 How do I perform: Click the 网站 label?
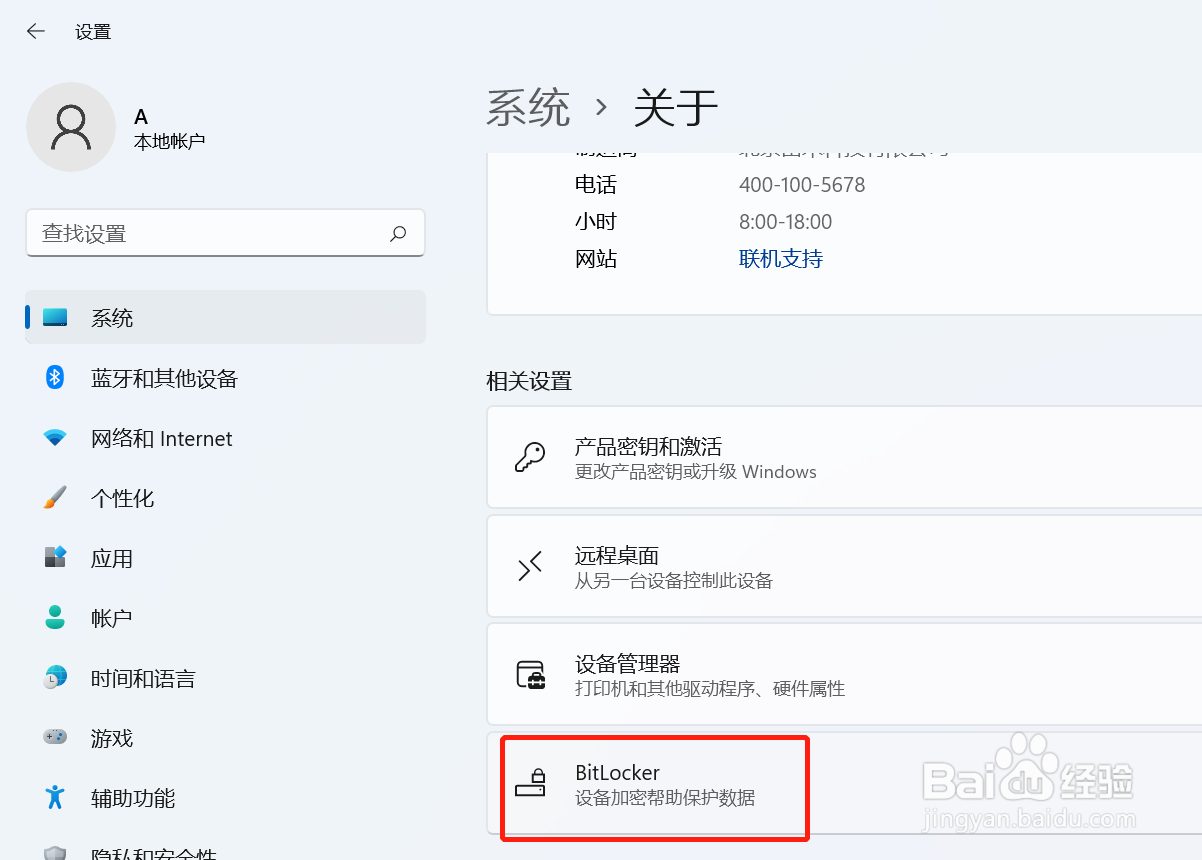[596, 259]
